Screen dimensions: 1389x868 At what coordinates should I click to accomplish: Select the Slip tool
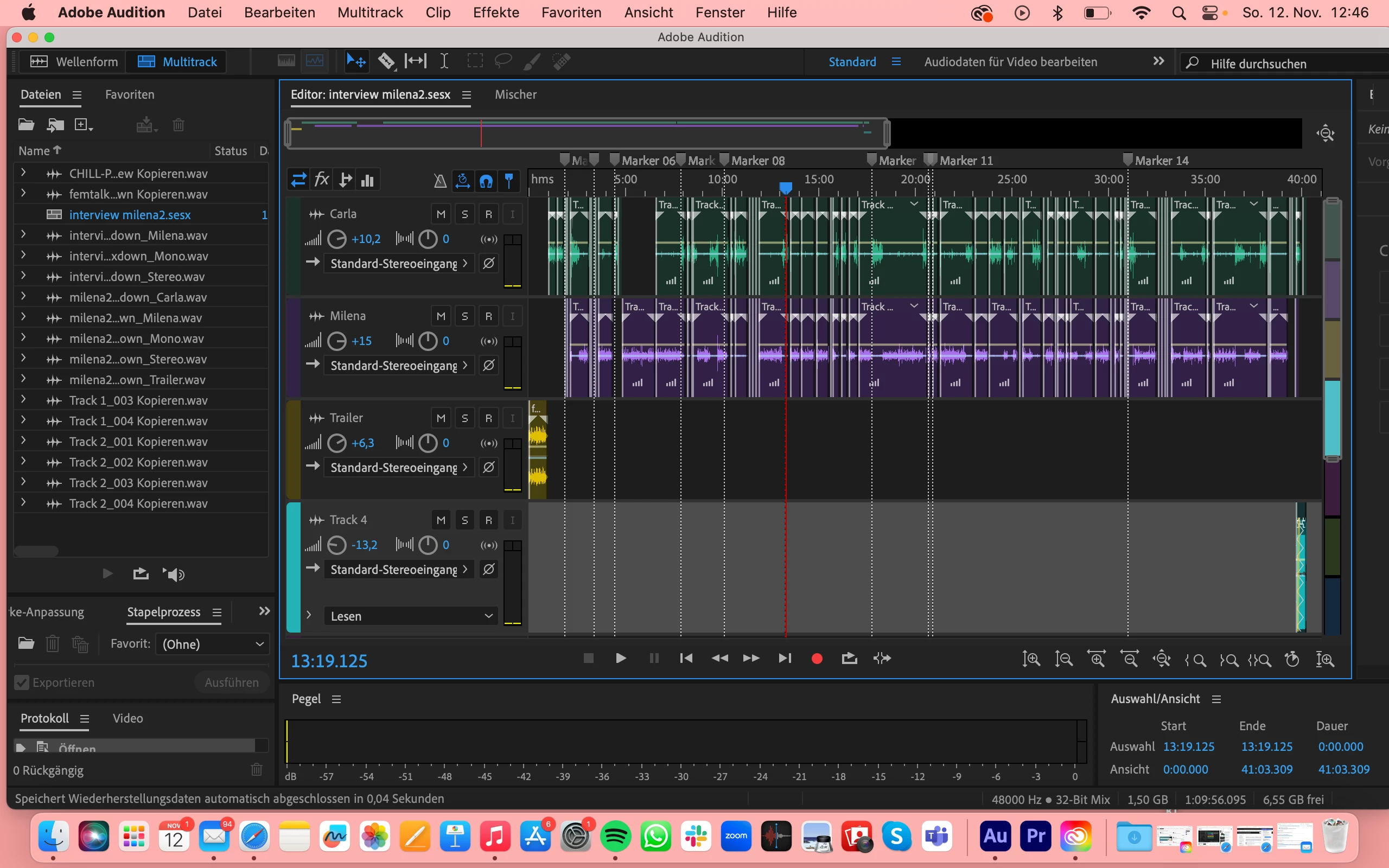click(x=415, y=61)
